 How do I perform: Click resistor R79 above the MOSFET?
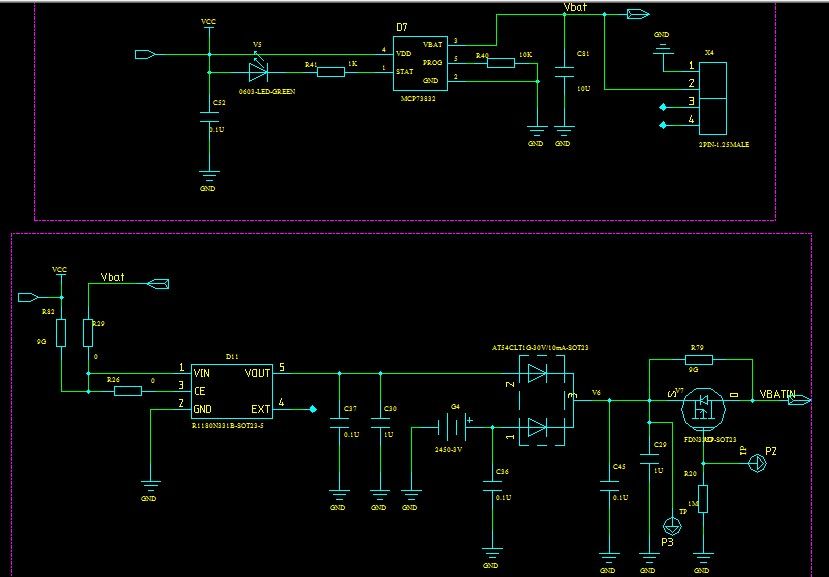pyautogui.click(x=698, y=358)
